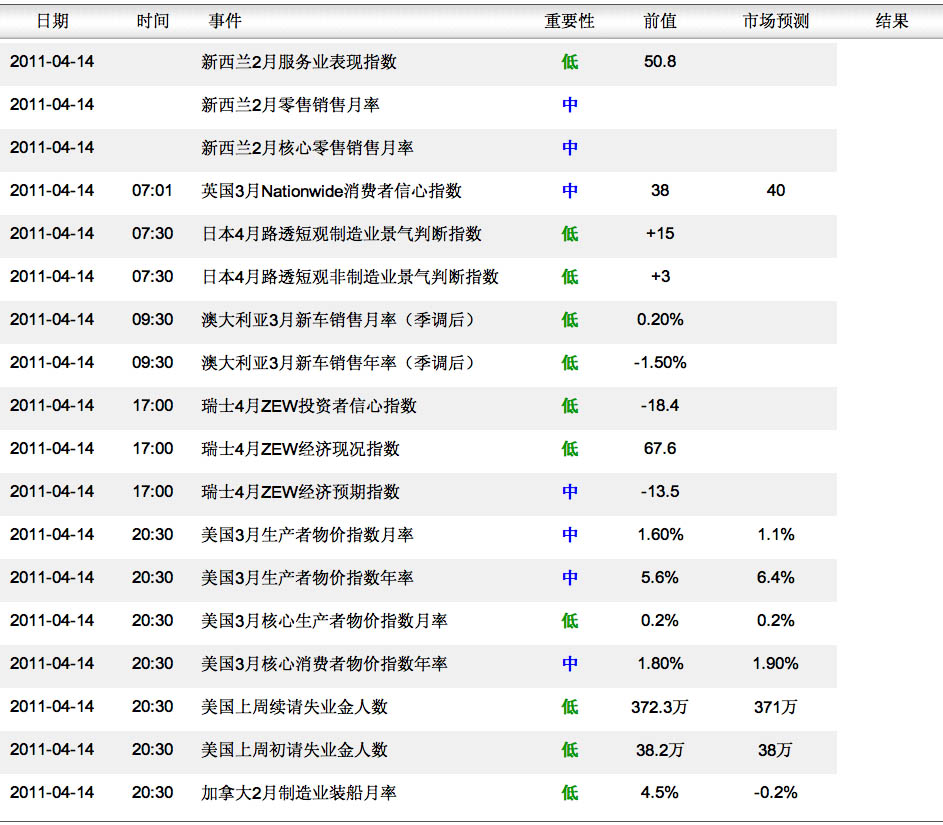Click previous value -1.50%
This screenshot has height=825, width=943.
660,363
